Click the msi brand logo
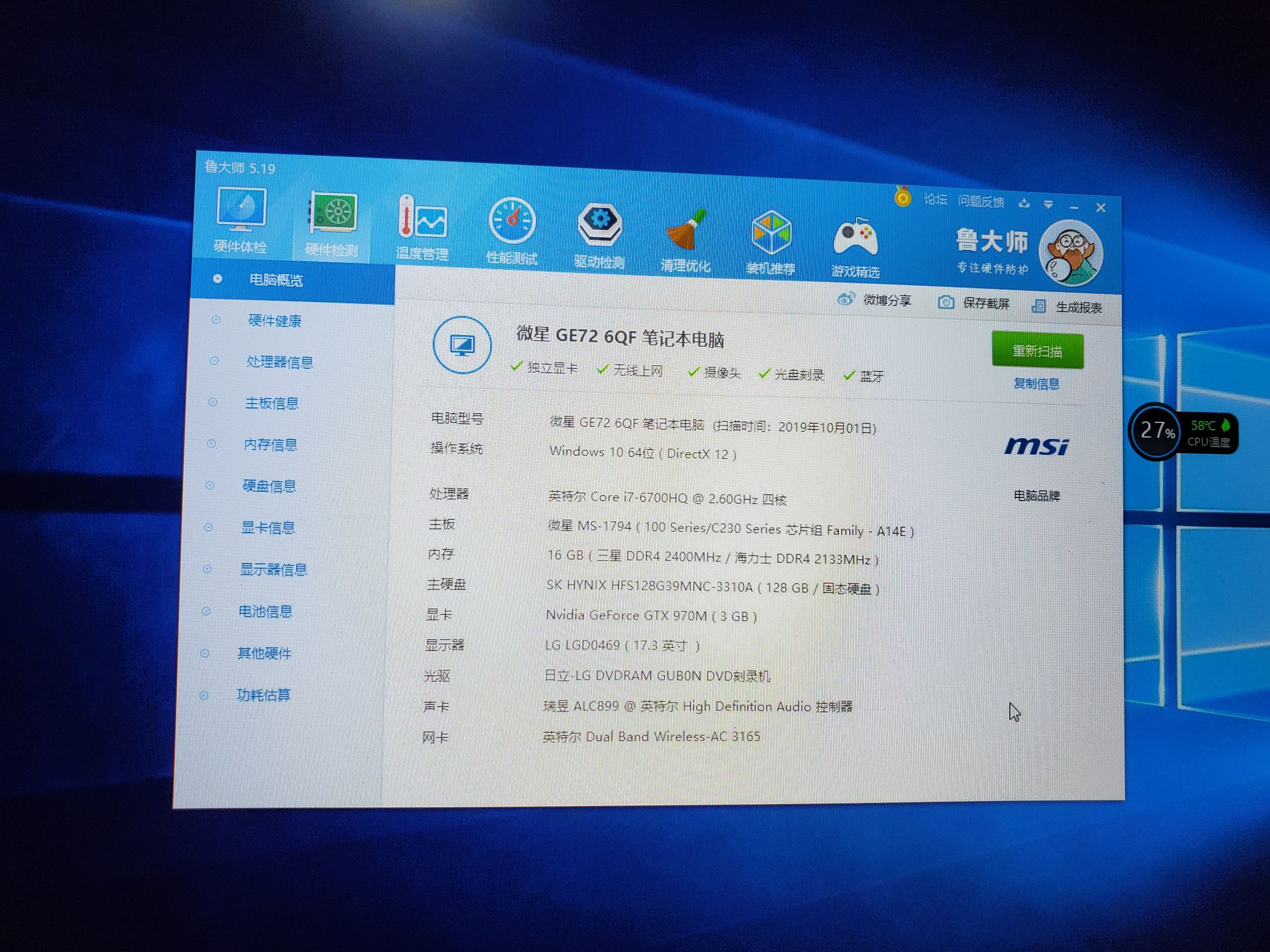Viewport: 1270px width, 952px height. (x=1036, y=446)
